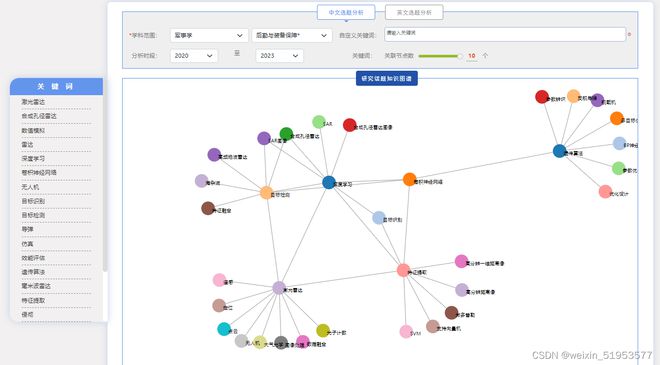Click the 研究选题知识图谱 button
The image size is (660, 365).
387,78
